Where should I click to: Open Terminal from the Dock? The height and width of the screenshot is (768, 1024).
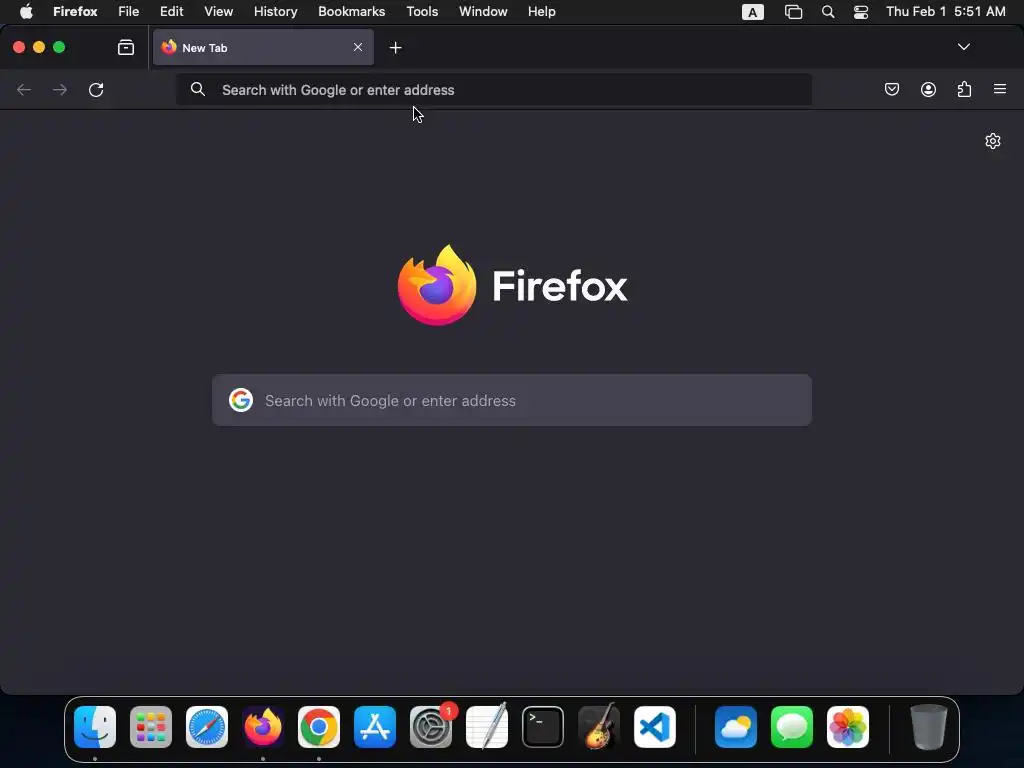543,727
